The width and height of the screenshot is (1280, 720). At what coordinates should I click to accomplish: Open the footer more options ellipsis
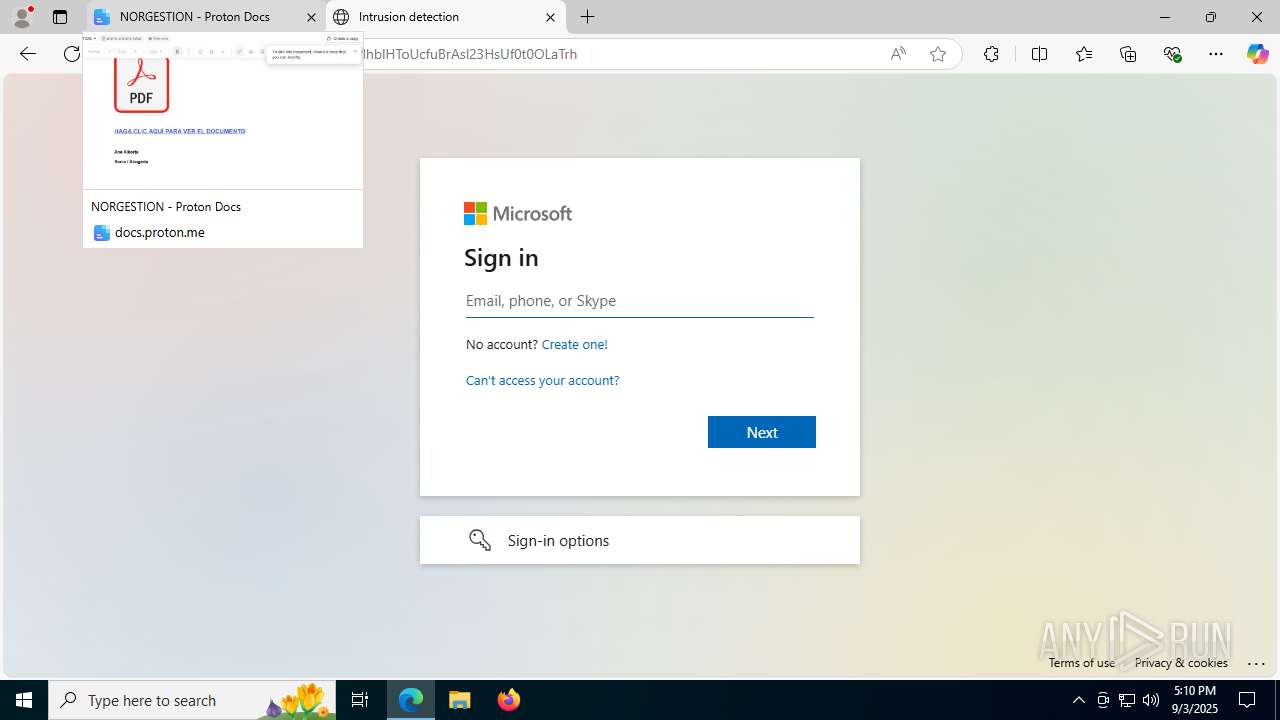[x=1257, y=662]
